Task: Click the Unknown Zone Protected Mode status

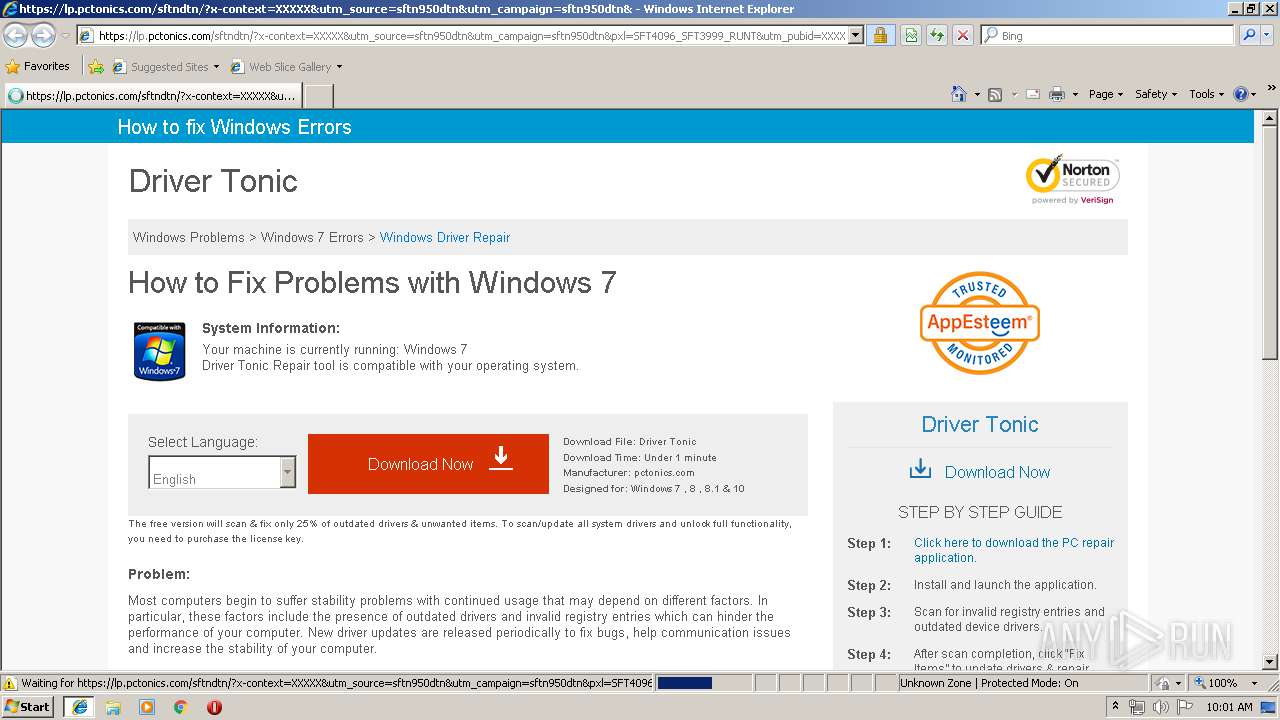Action: point(989,683)
